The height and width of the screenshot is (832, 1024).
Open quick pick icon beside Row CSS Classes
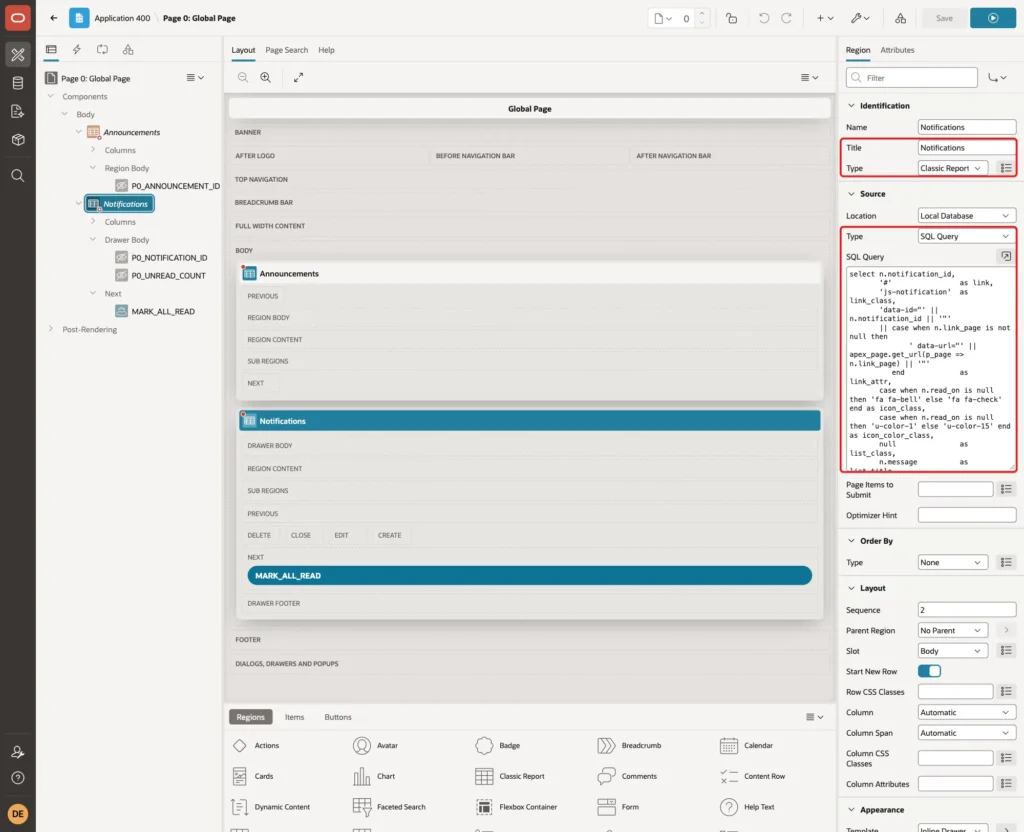(x=1006, y=692)
